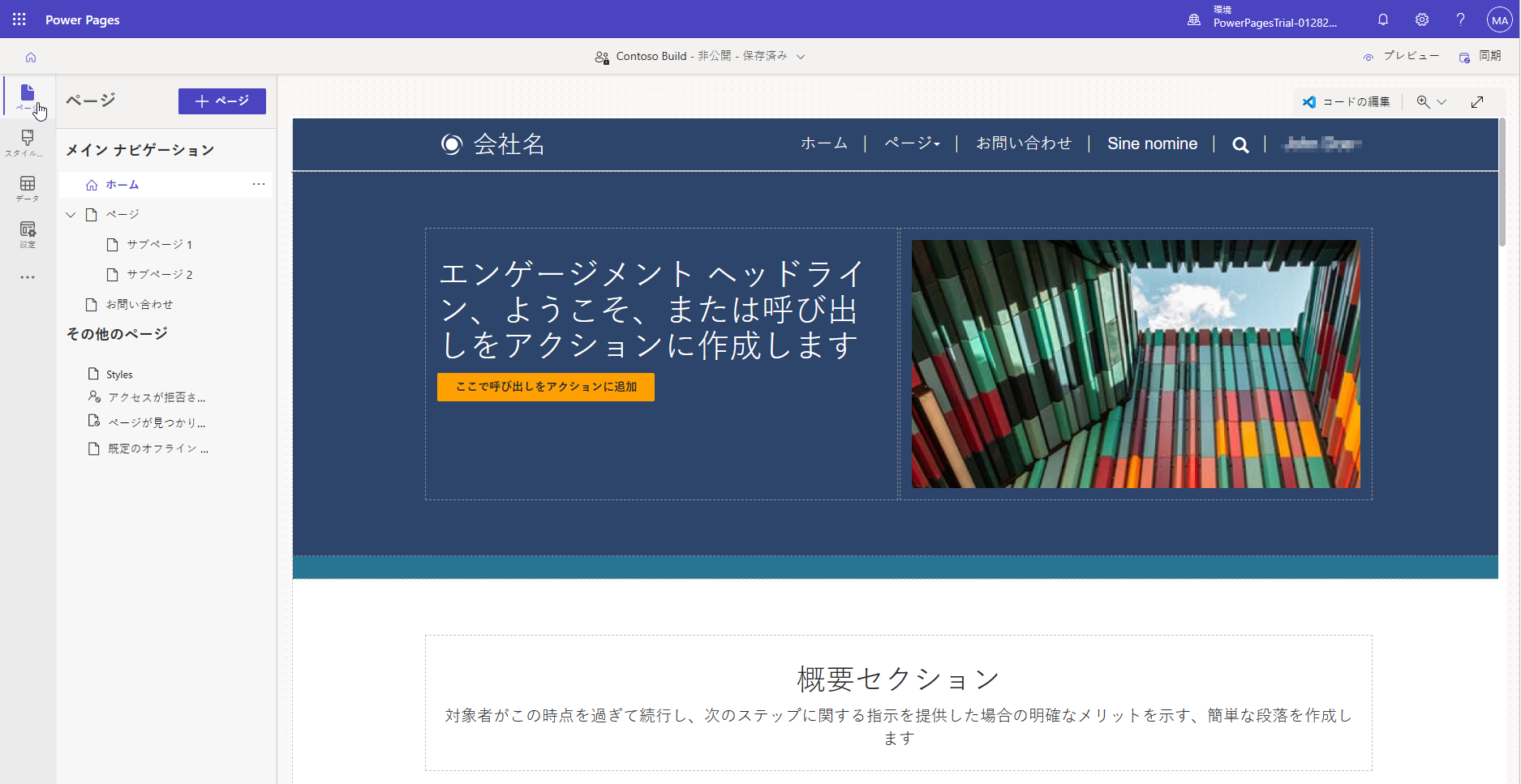Click the help question mark icon

(x=1460, y=19)
